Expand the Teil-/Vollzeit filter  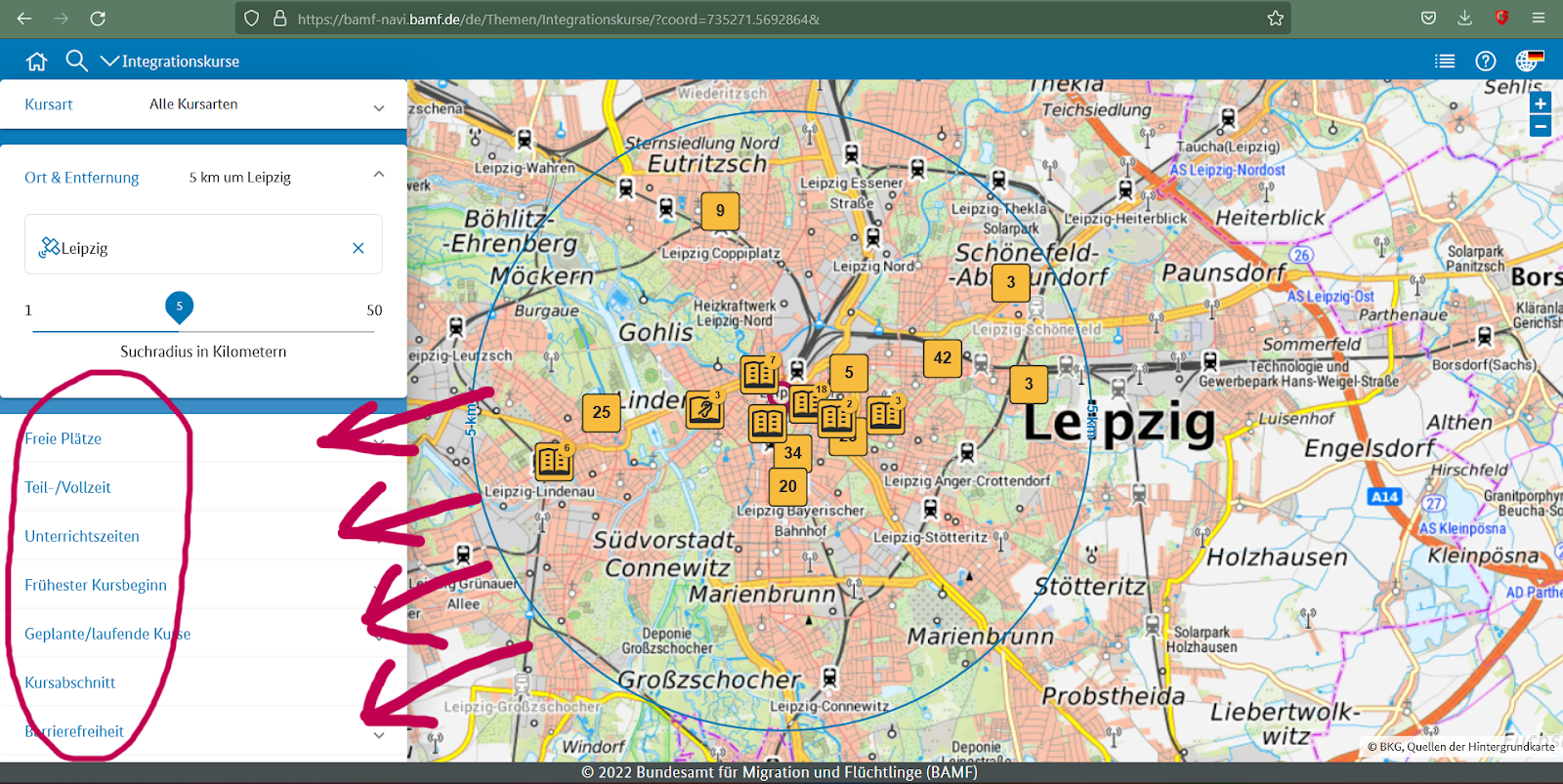click(x=203, y=487)
